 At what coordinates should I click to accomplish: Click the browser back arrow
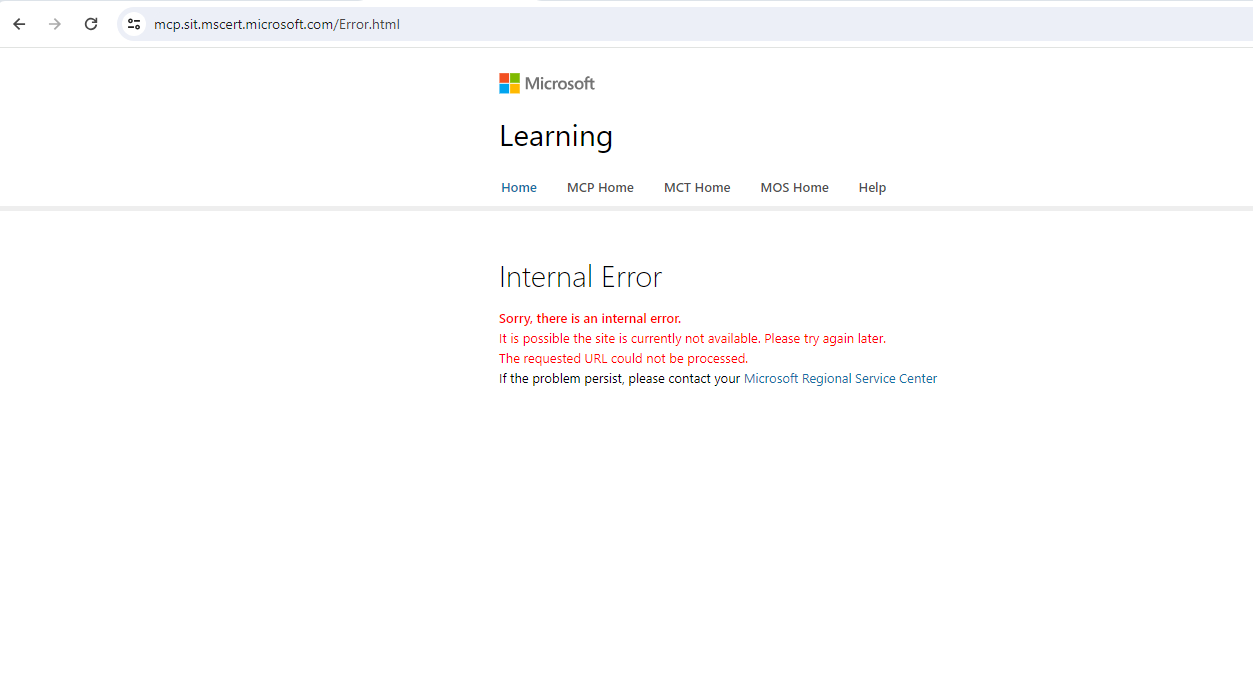(19, 24)
